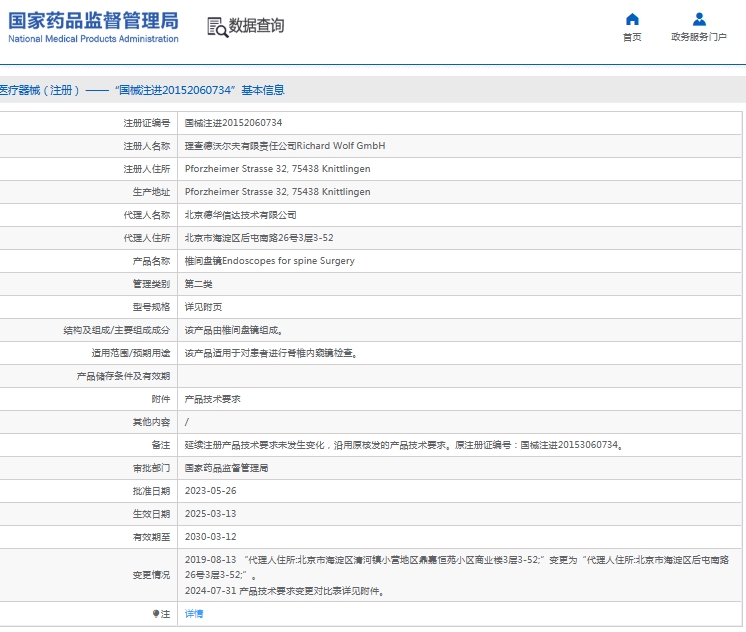Click the 型号规格 row label
This screenshot has width=746, height=632.
point(151,307)
